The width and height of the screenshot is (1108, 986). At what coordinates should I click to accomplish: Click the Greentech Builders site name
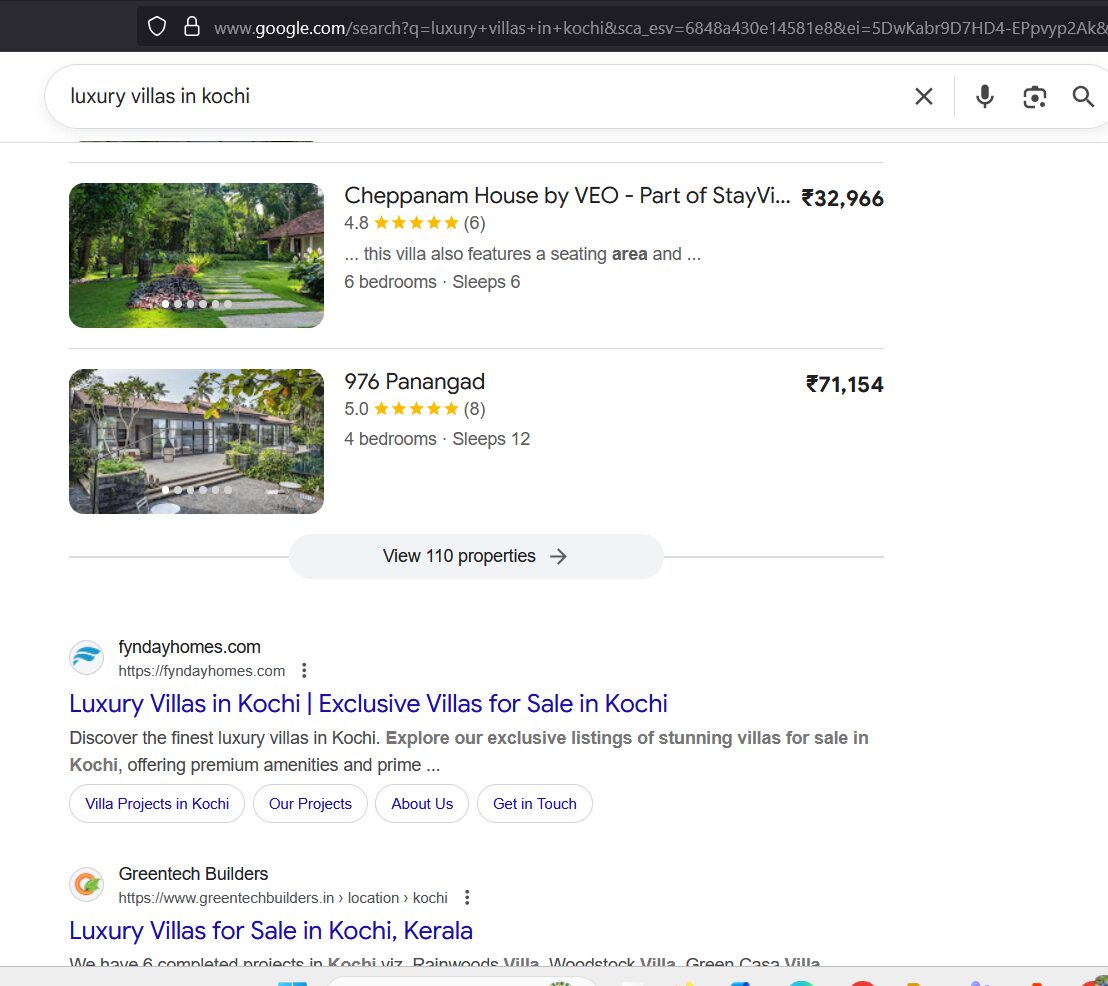click(193, 874)
